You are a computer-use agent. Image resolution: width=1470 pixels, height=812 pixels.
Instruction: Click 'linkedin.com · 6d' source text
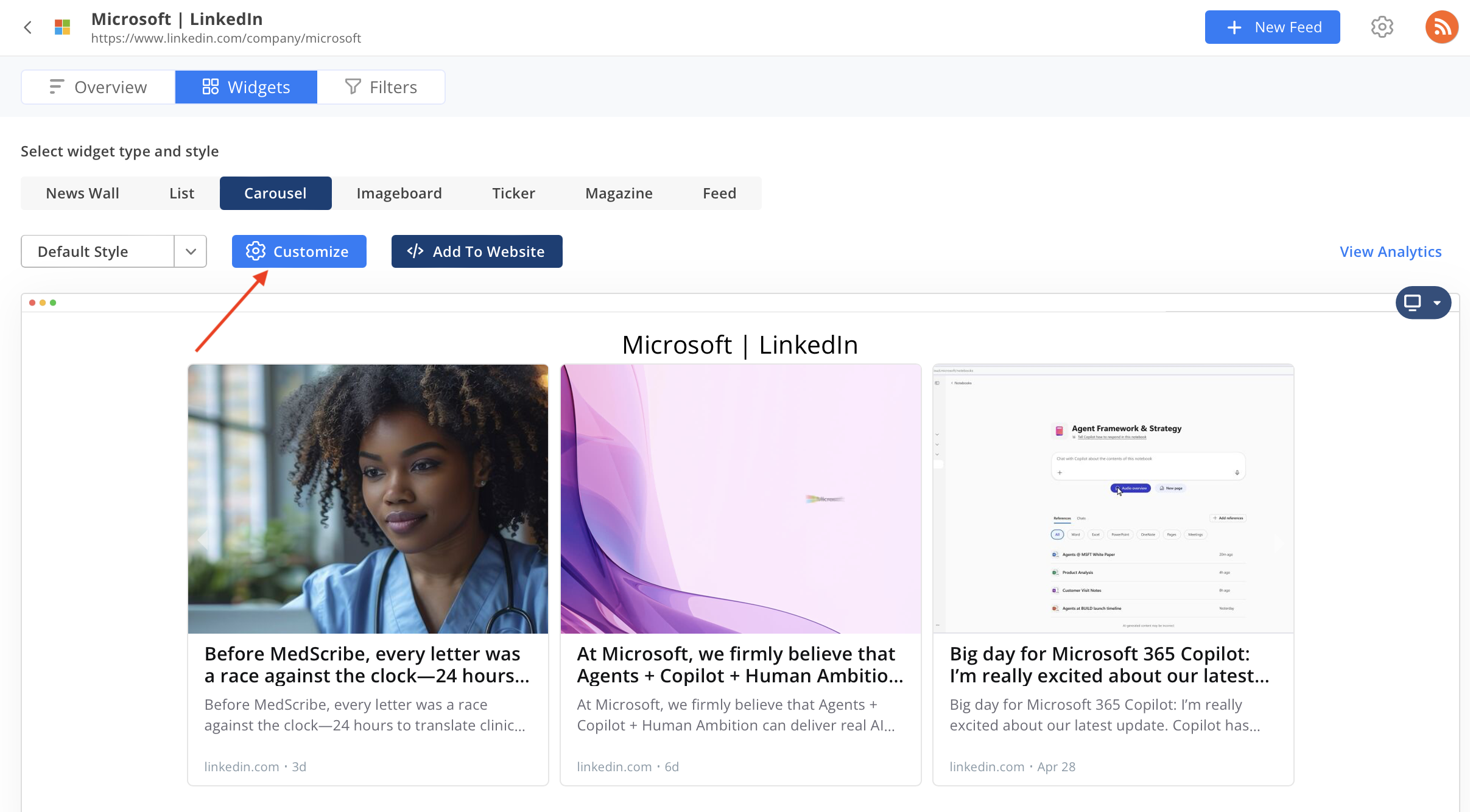point(628,767)
